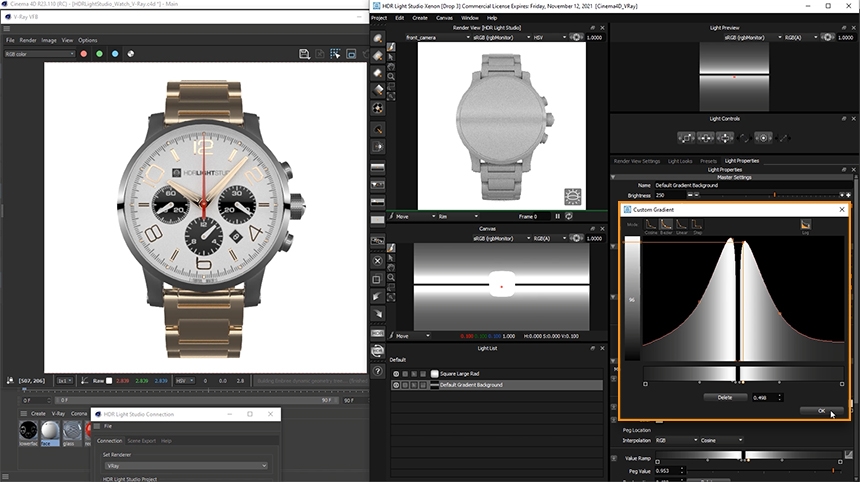Add the dark spotted light in left toolbar
860x482 pixels.
click(378, 108)
